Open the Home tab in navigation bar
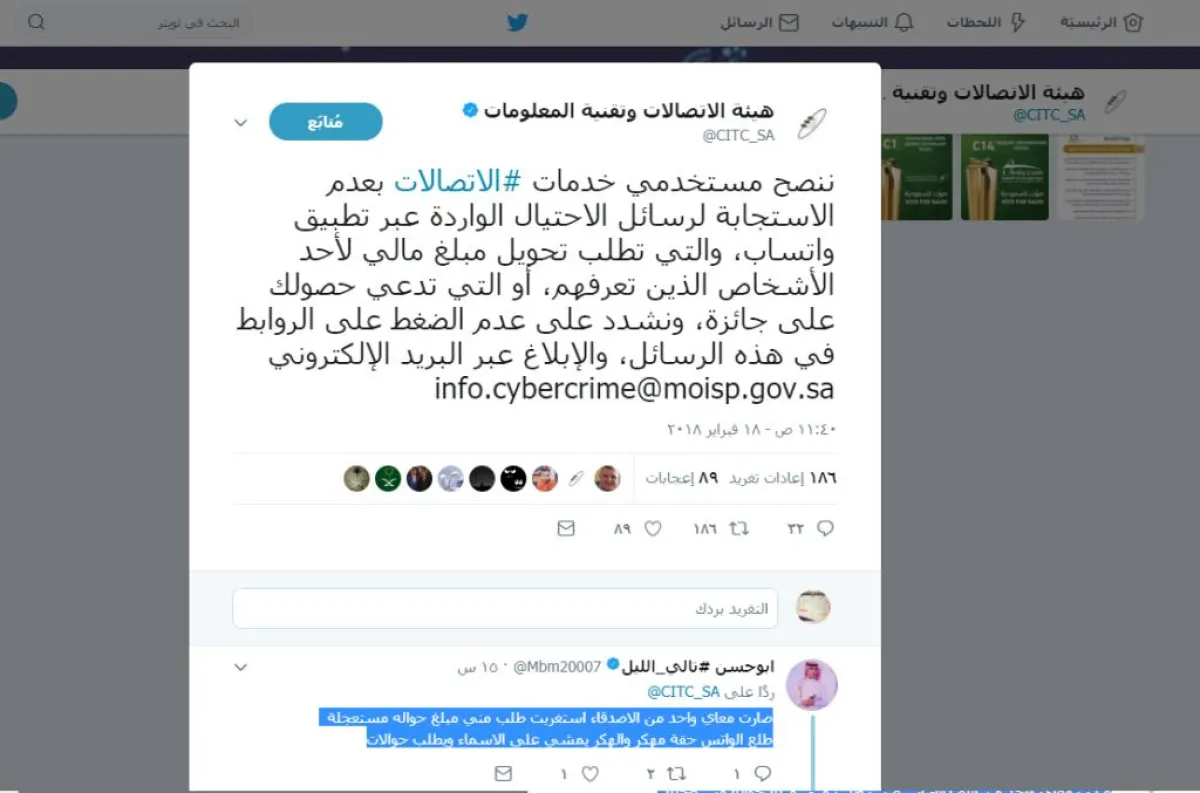 [1102, 22]
